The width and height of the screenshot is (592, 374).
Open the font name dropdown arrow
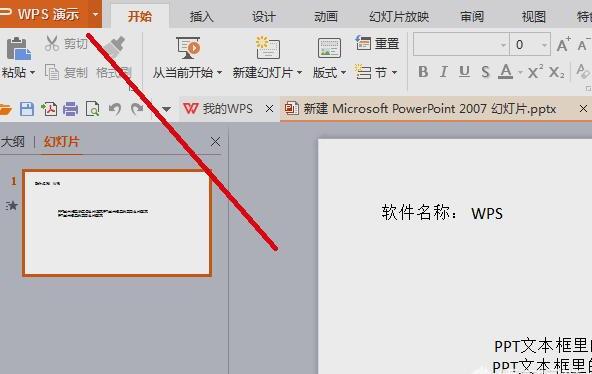point(503,45)
